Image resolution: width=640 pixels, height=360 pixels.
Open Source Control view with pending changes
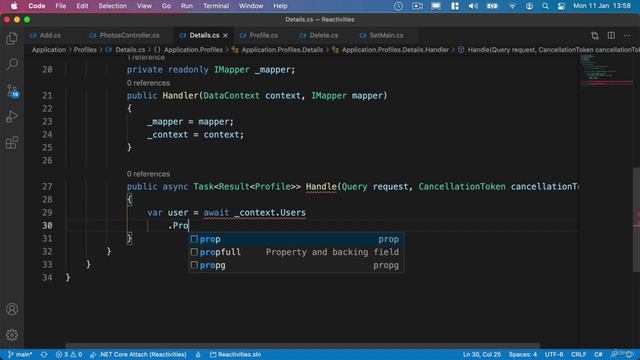tap(12, 91)
